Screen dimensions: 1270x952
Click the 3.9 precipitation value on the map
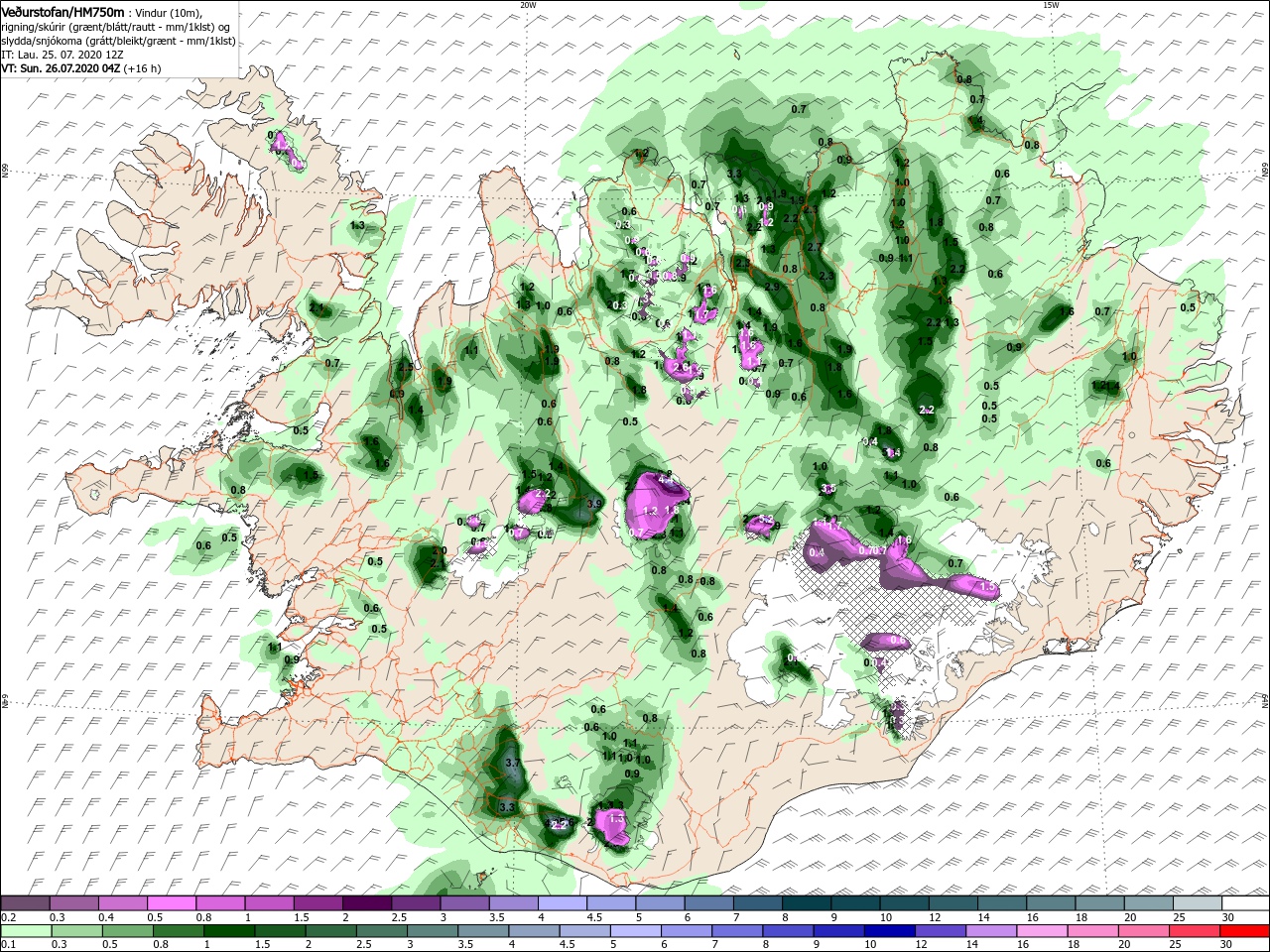point(594,505)
